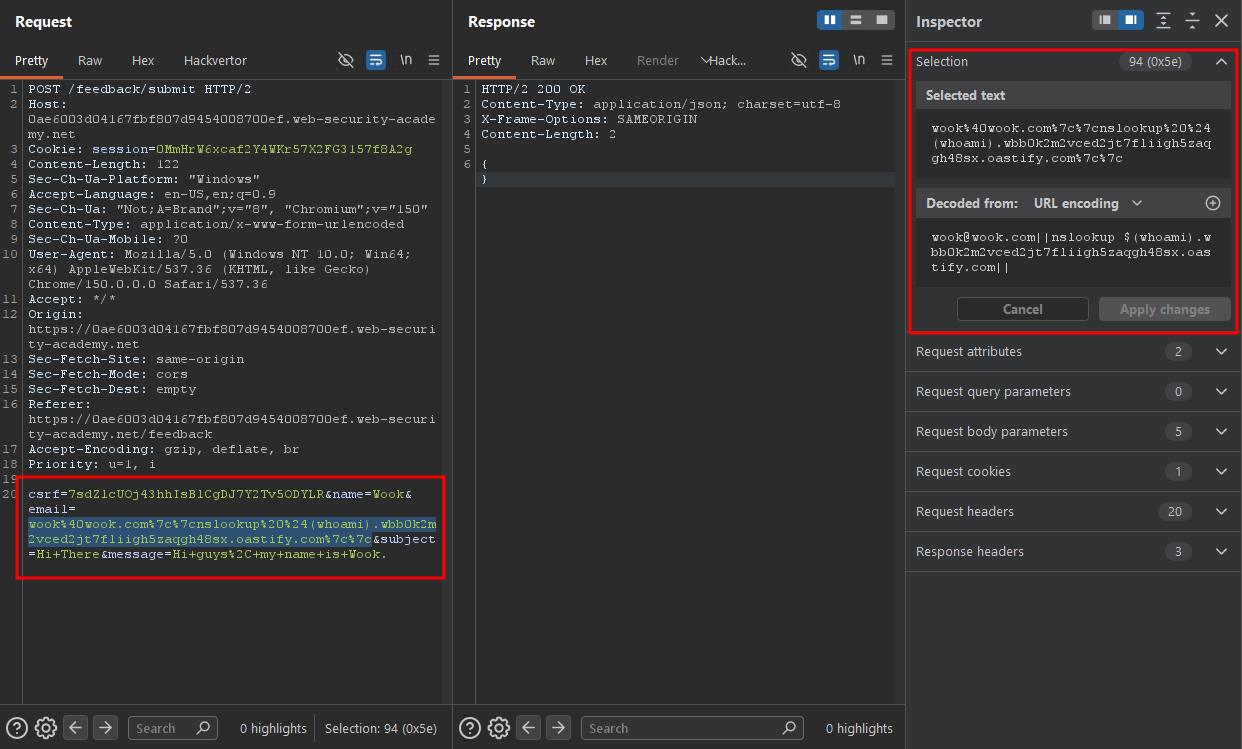Expand all Inspector sections
This screenshot has height=749, width=1242.
coord(1163,21)
